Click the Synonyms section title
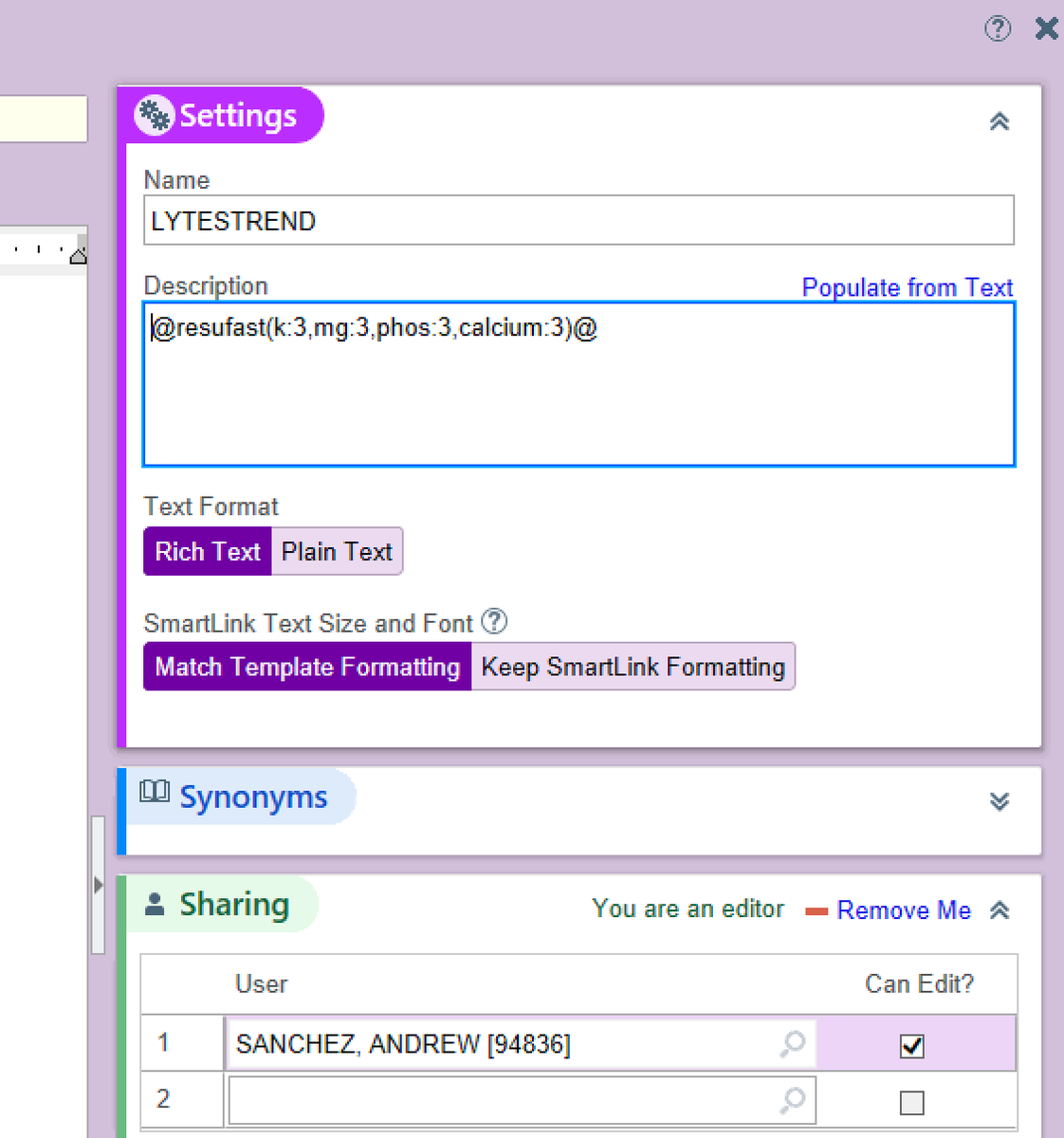 point(253,797)
